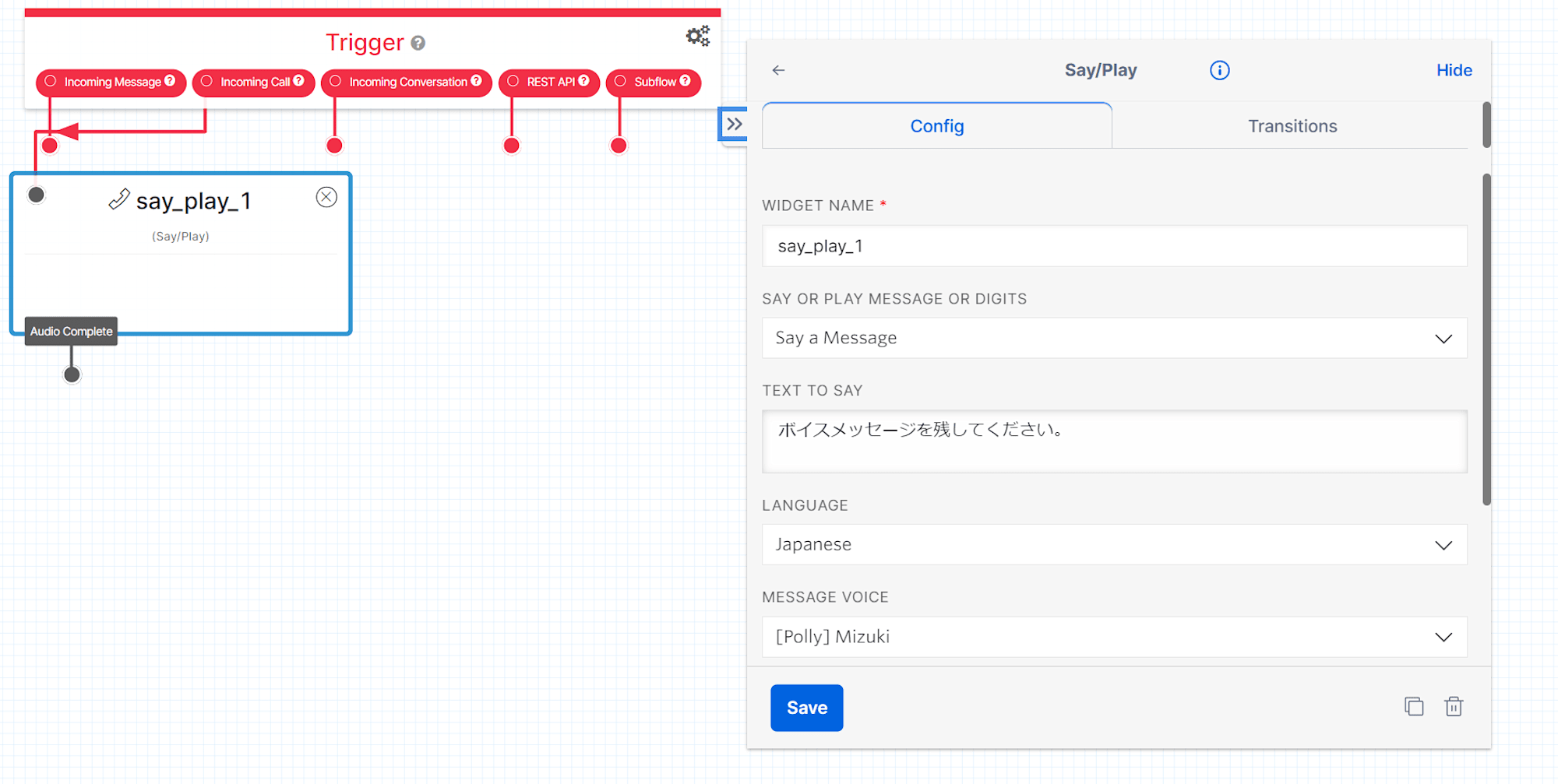Click the Widget Name input field

1114,246
